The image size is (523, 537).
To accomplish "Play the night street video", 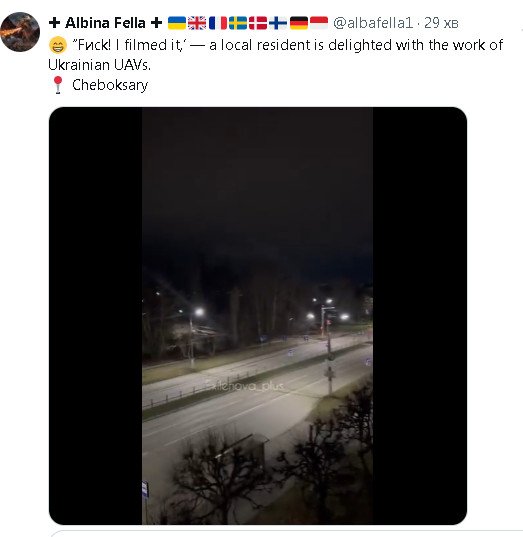I will (x=258, y=315).
